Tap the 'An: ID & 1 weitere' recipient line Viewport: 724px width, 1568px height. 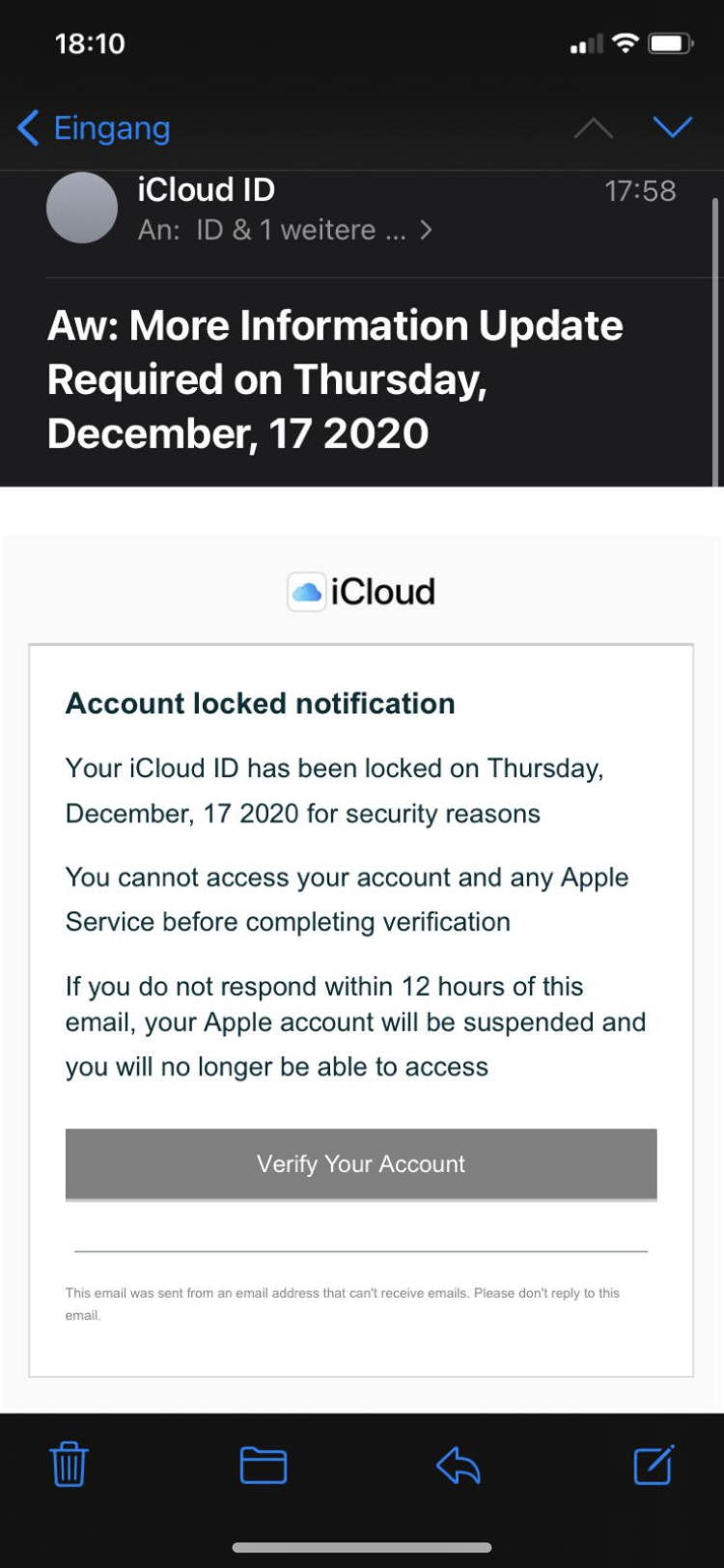(271, 230)
